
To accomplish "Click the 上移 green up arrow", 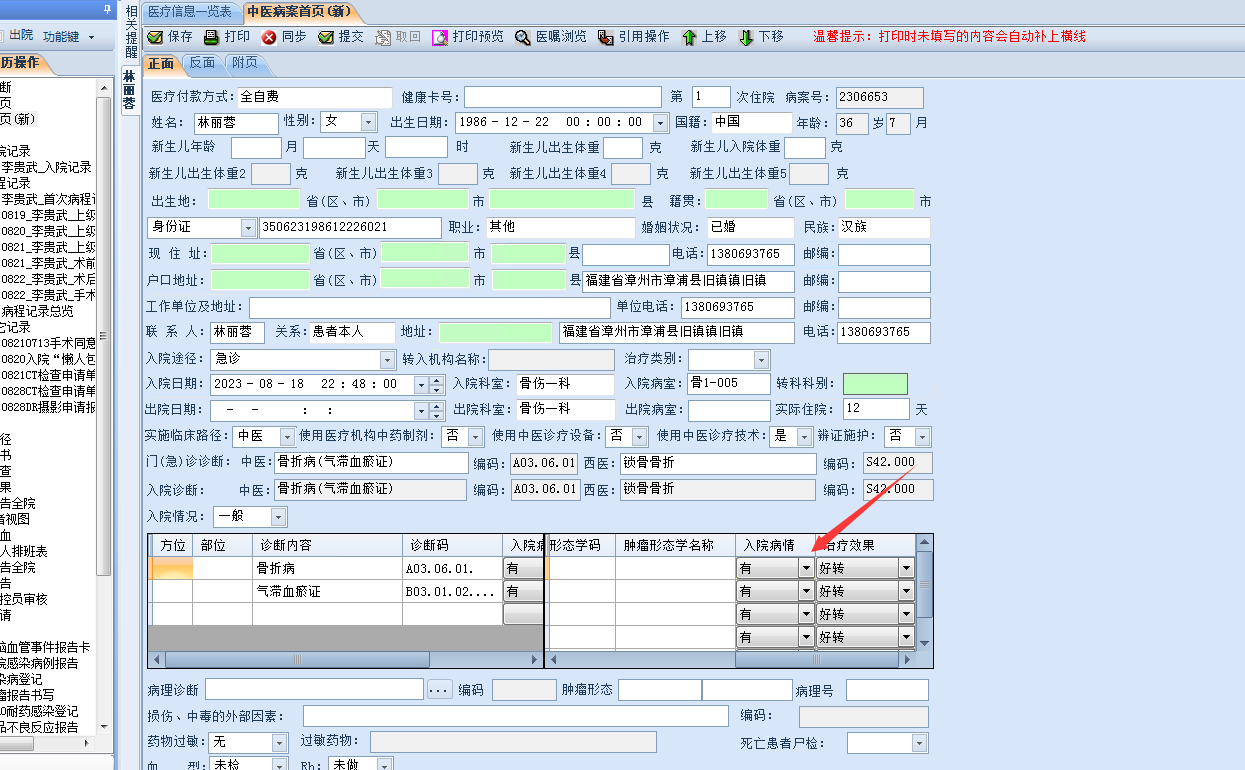I will (x=689, y=37).
